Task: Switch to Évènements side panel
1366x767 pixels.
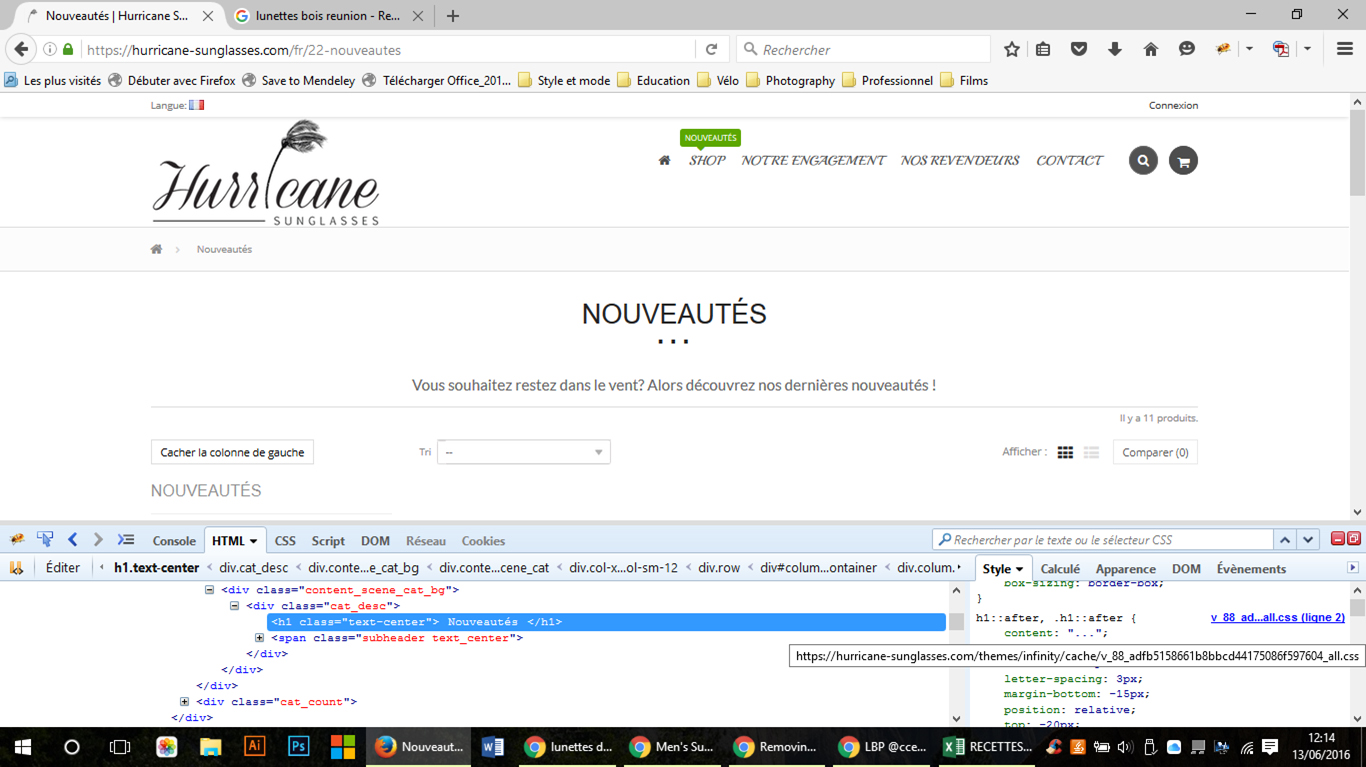Action: click(1251, 569)
